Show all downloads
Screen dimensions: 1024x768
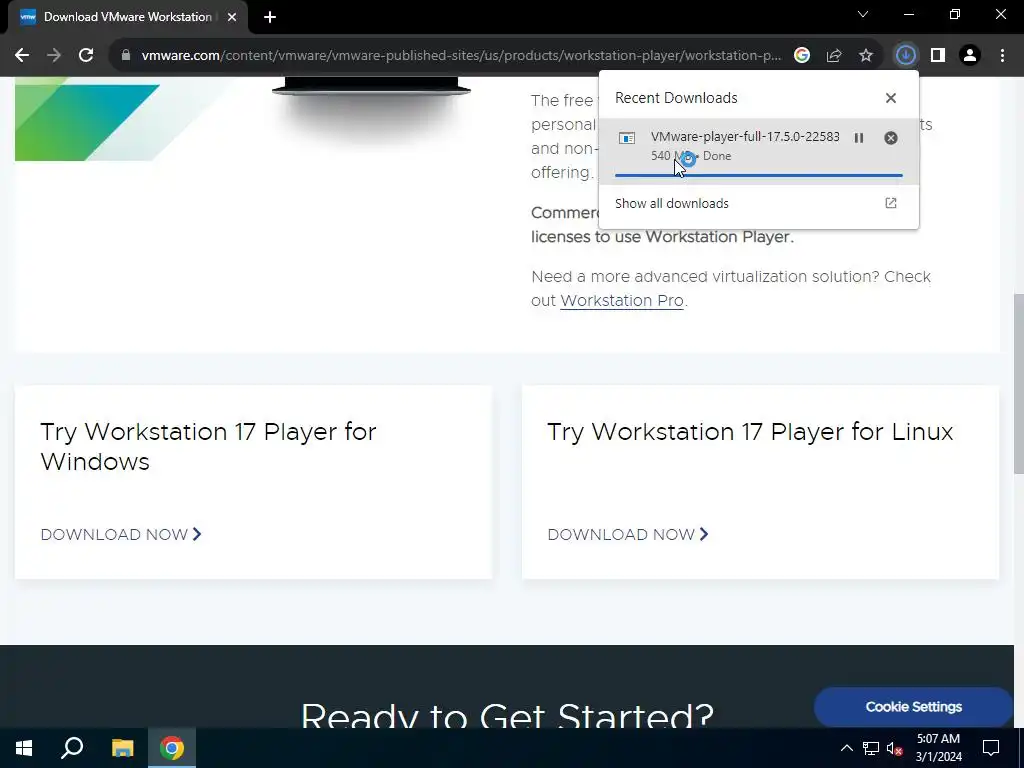click(x=759, y=204)
